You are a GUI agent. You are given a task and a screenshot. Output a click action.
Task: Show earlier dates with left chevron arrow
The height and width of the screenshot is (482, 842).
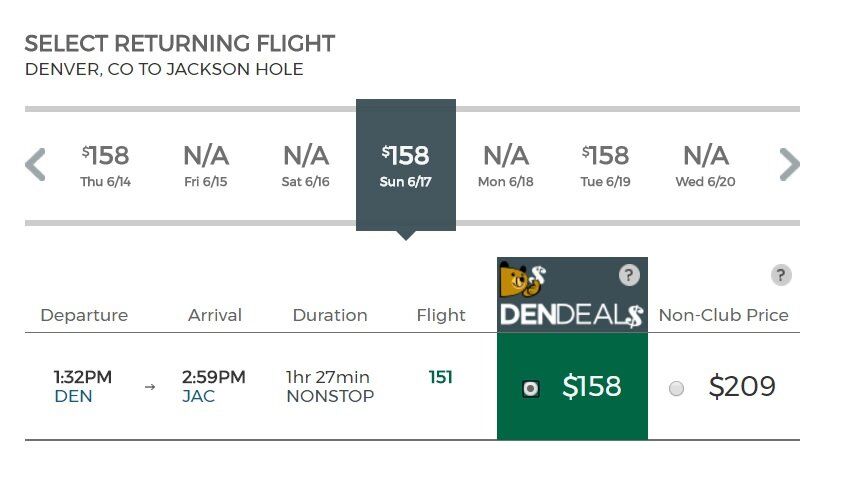(x=35, y=164)
